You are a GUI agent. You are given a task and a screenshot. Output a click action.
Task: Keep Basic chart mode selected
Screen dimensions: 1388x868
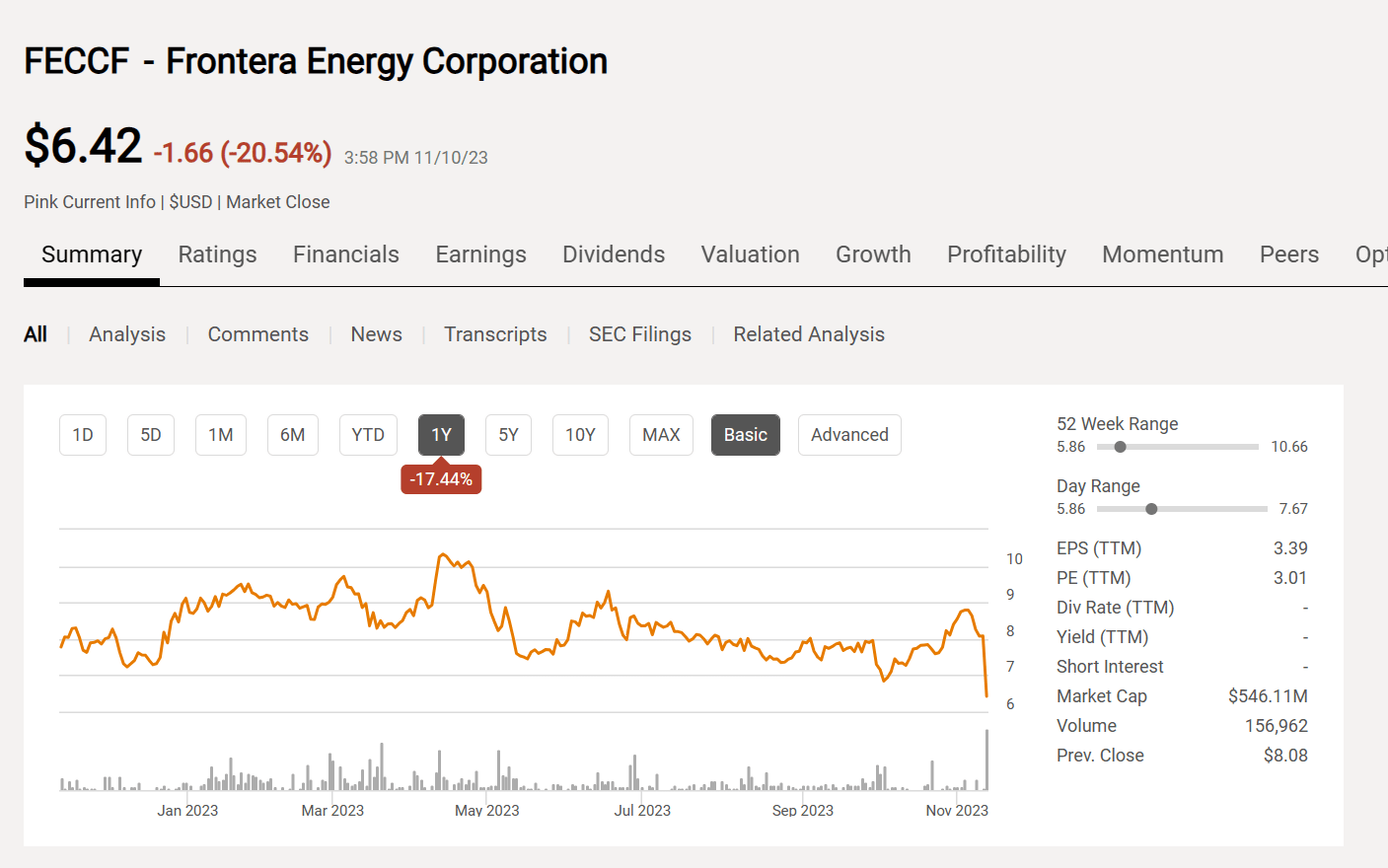(745, 434)
